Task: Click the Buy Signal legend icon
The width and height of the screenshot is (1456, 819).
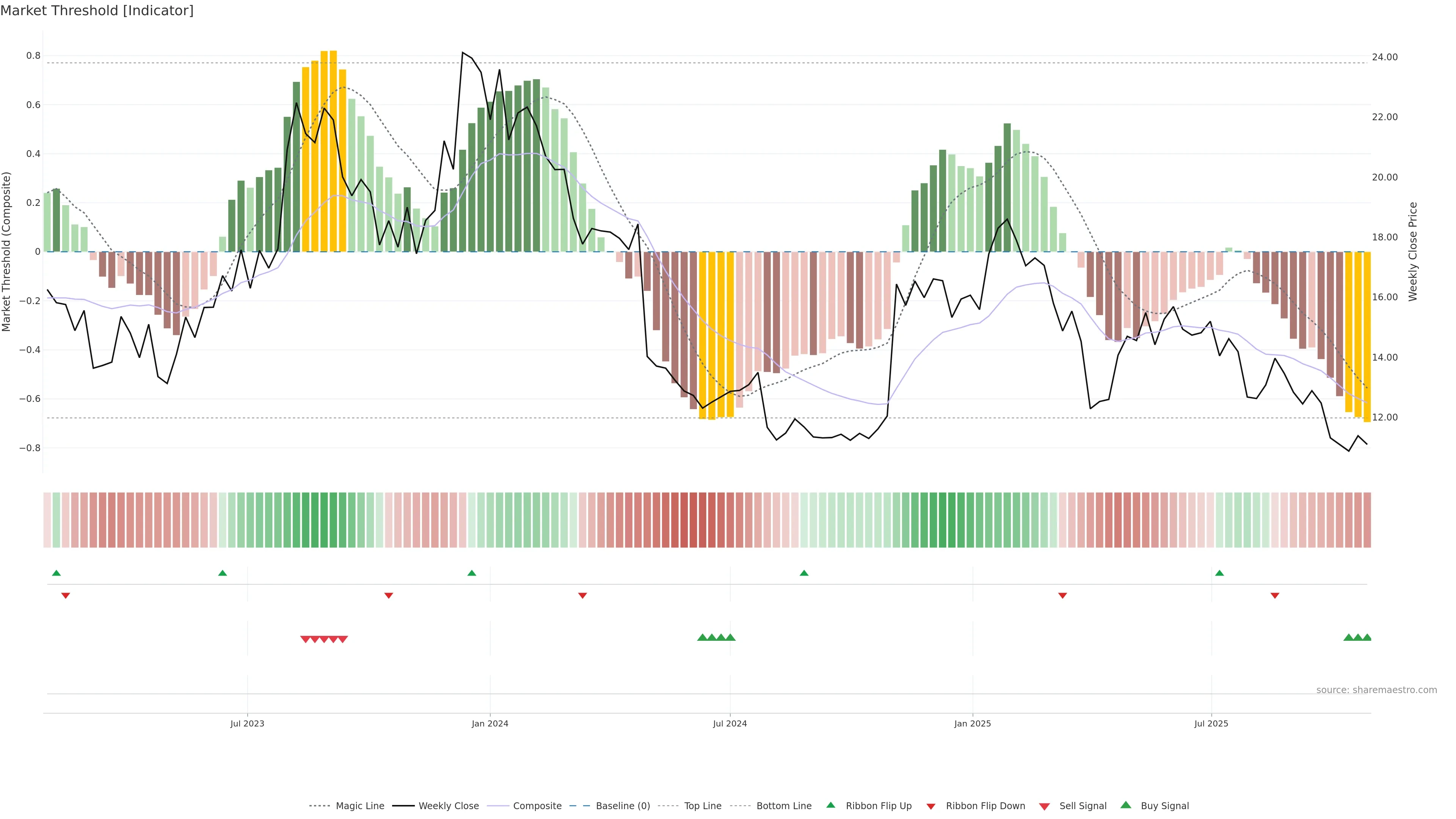Action: [x=1126, y=805]
